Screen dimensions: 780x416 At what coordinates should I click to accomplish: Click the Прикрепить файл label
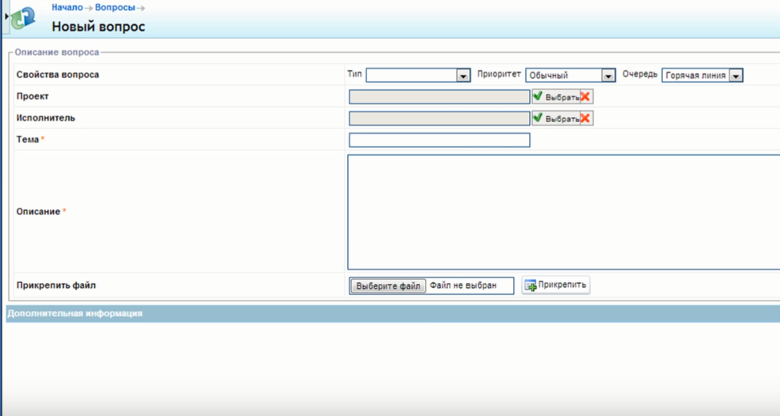tap(56, 285)
